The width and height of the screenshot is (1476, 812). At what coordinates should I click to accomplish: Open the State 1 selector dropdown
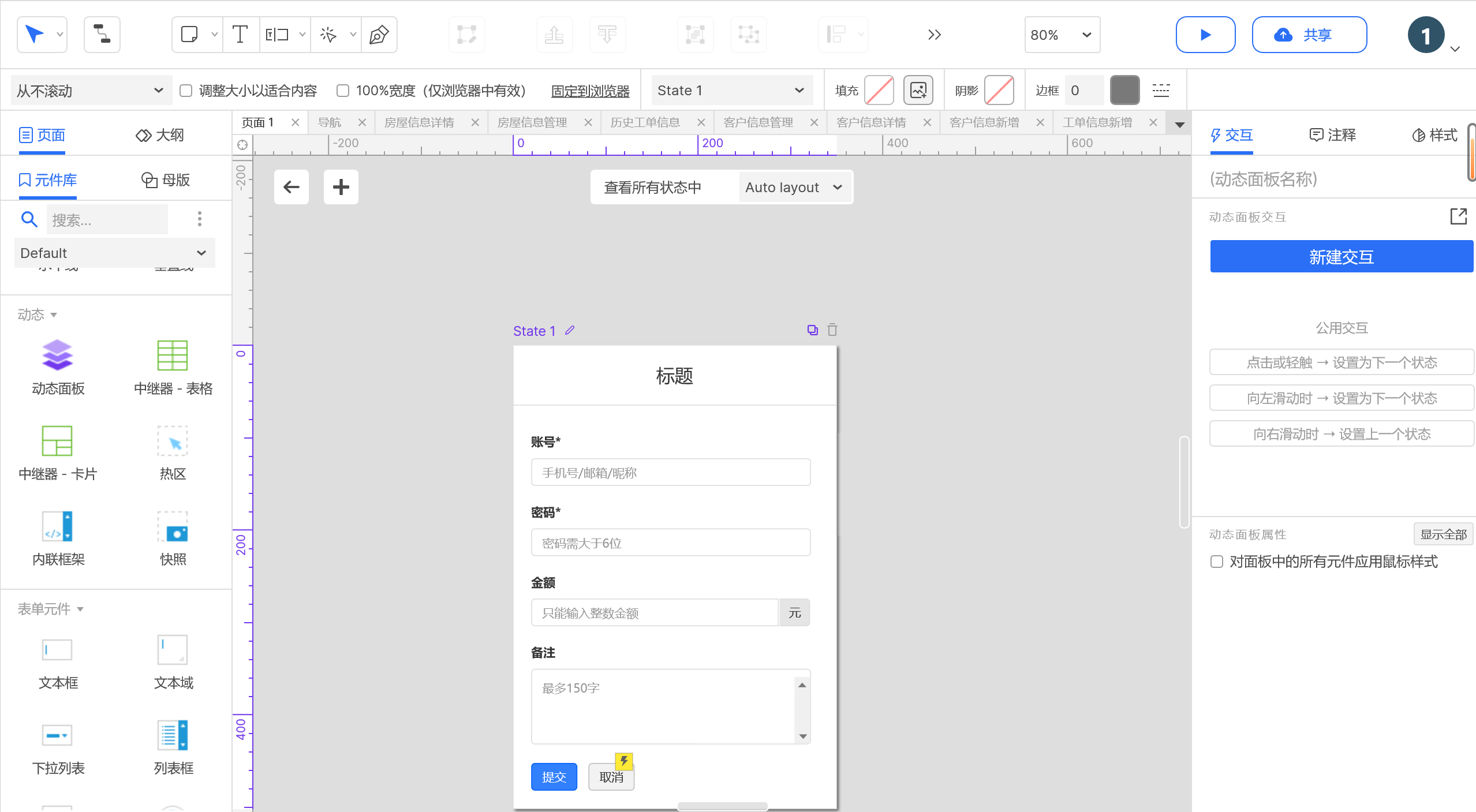tap(731, 91)
